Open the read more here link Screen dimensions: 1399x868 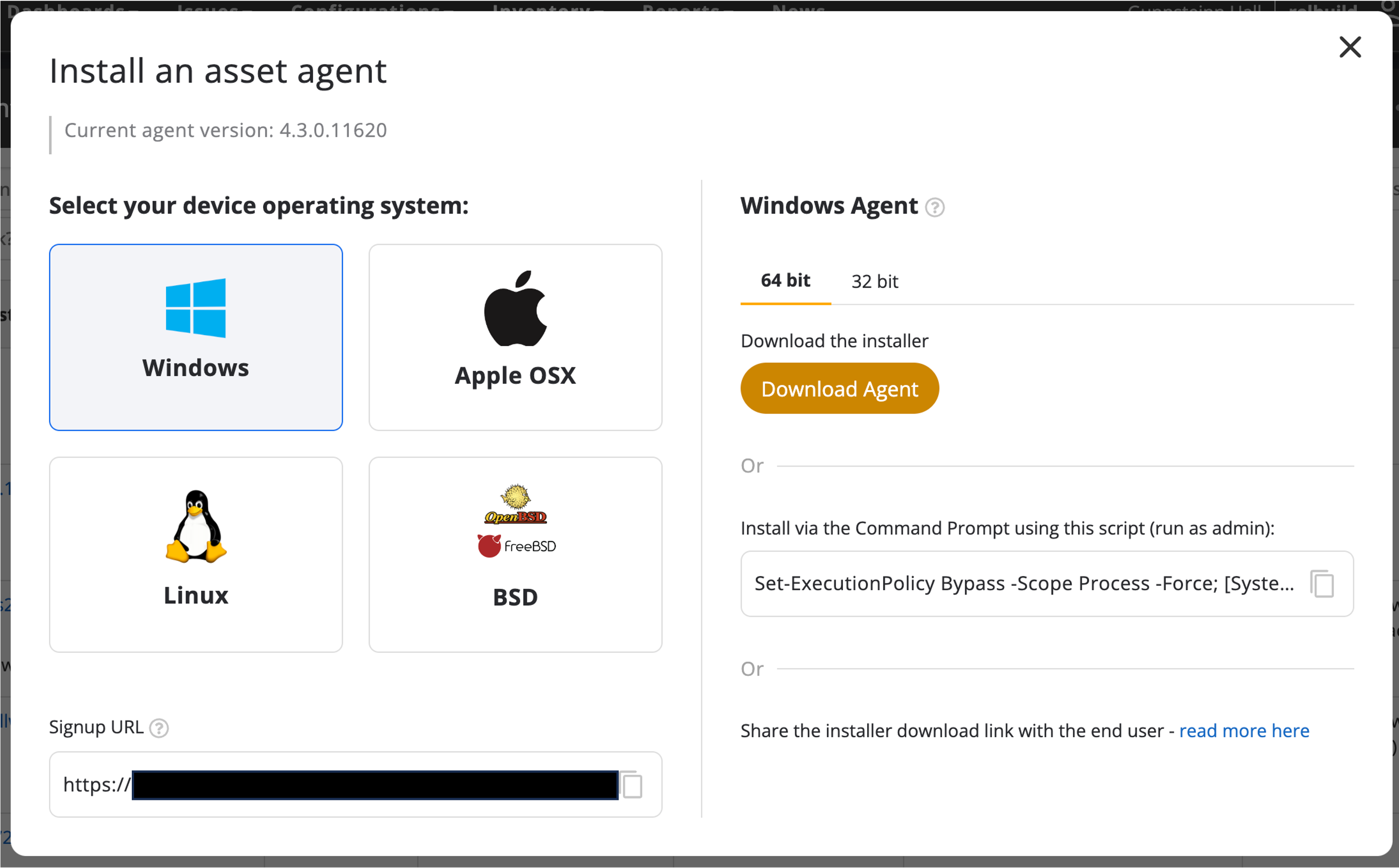(1244, 731)
